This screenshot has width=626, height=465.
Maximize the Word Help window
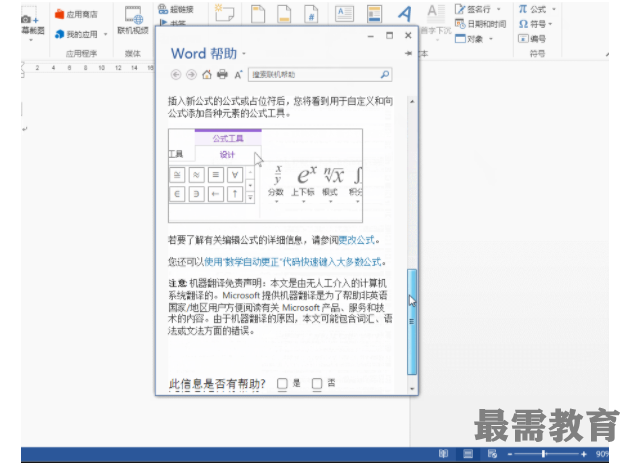pyautogui.click(x=389, y=36)
